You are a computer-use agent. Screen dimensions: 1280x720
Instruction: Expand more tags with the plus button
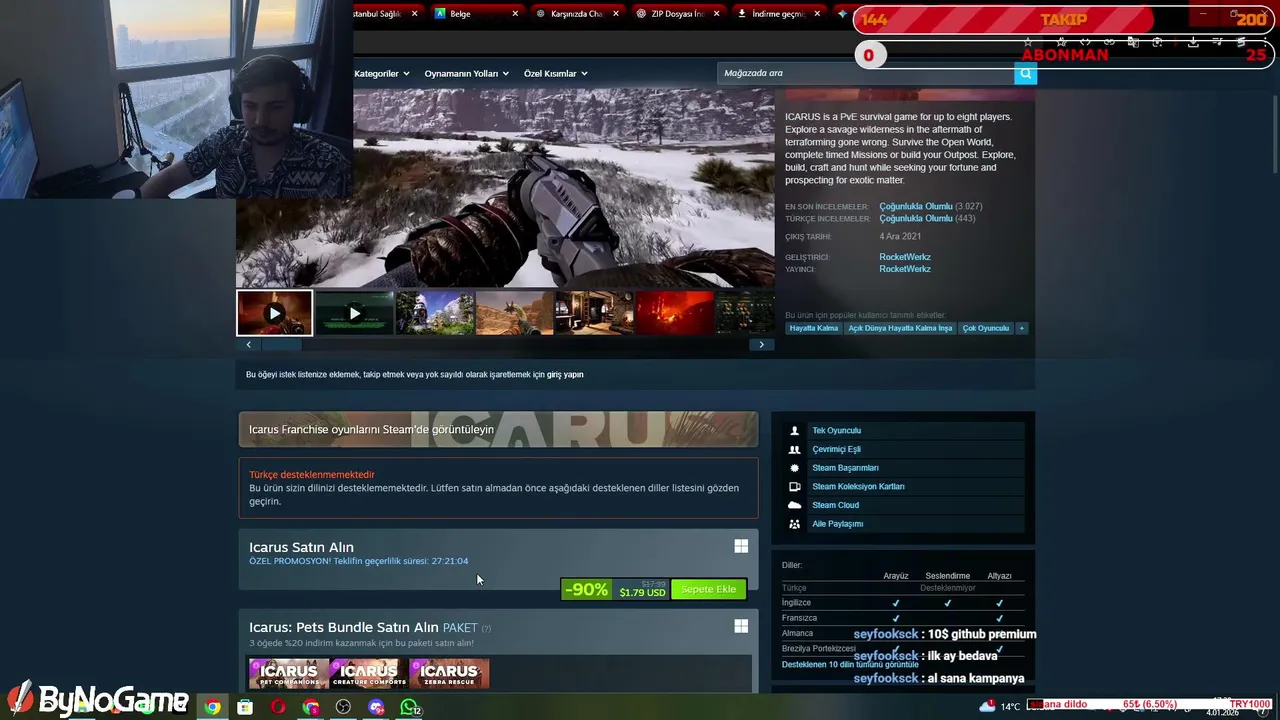click(1021, 328)
